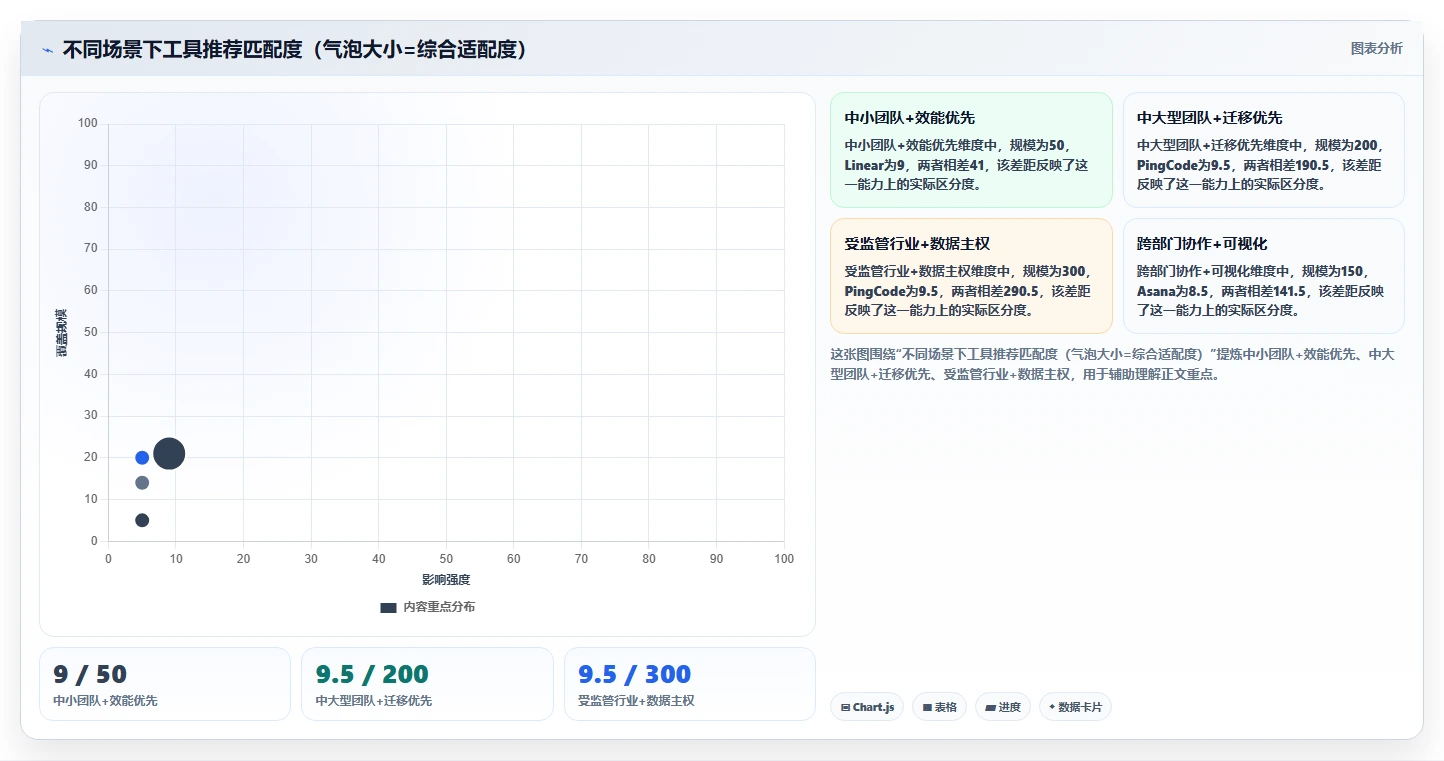
Task: Click the 图表分析 label in the header
Action: tap(1376, 48)
